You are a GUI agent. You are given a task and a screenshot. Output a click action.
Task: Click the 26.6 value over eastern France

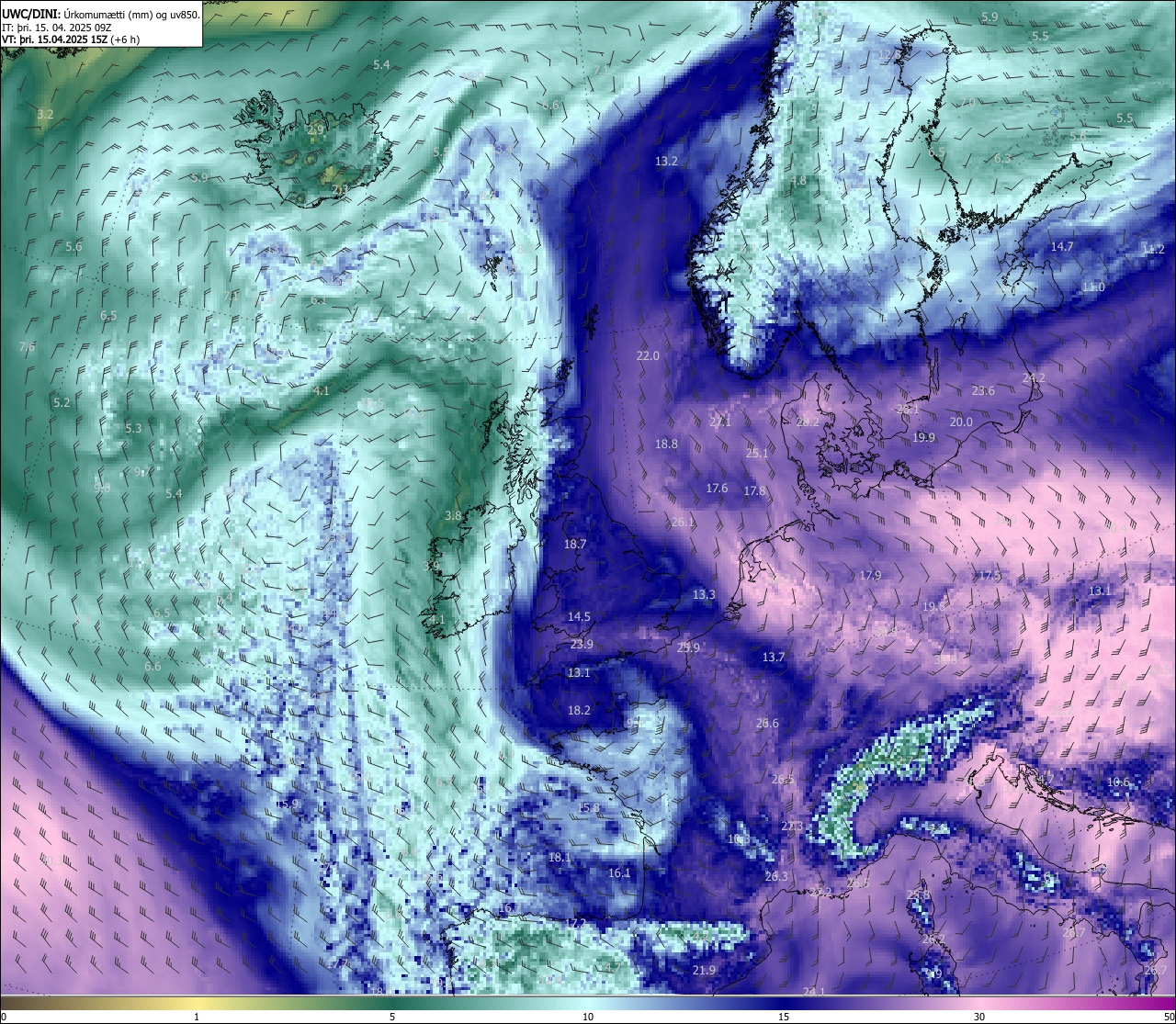[x=767, y=723]
